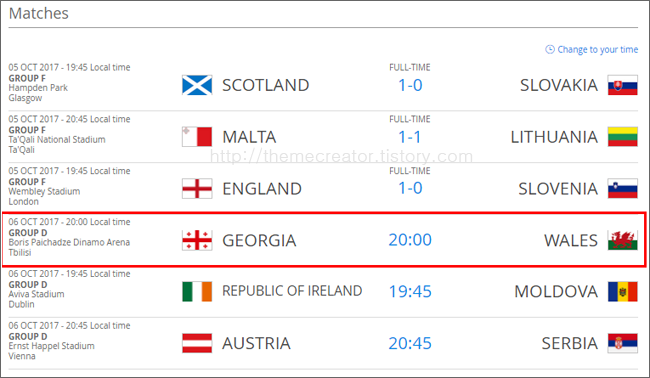The image size is (650, 378).
Task: Click the Wales dragon flag icon
Action: click(623, 240)
